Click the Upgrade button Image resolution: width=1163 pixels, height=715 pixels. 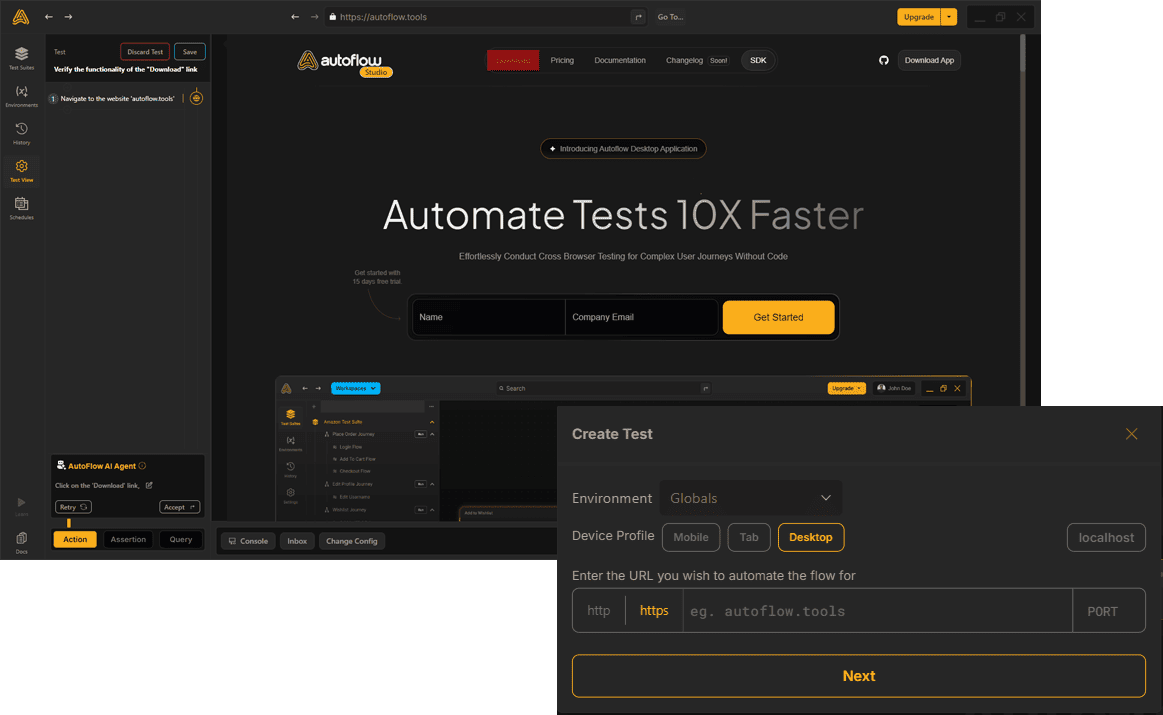tap(918, 16)
